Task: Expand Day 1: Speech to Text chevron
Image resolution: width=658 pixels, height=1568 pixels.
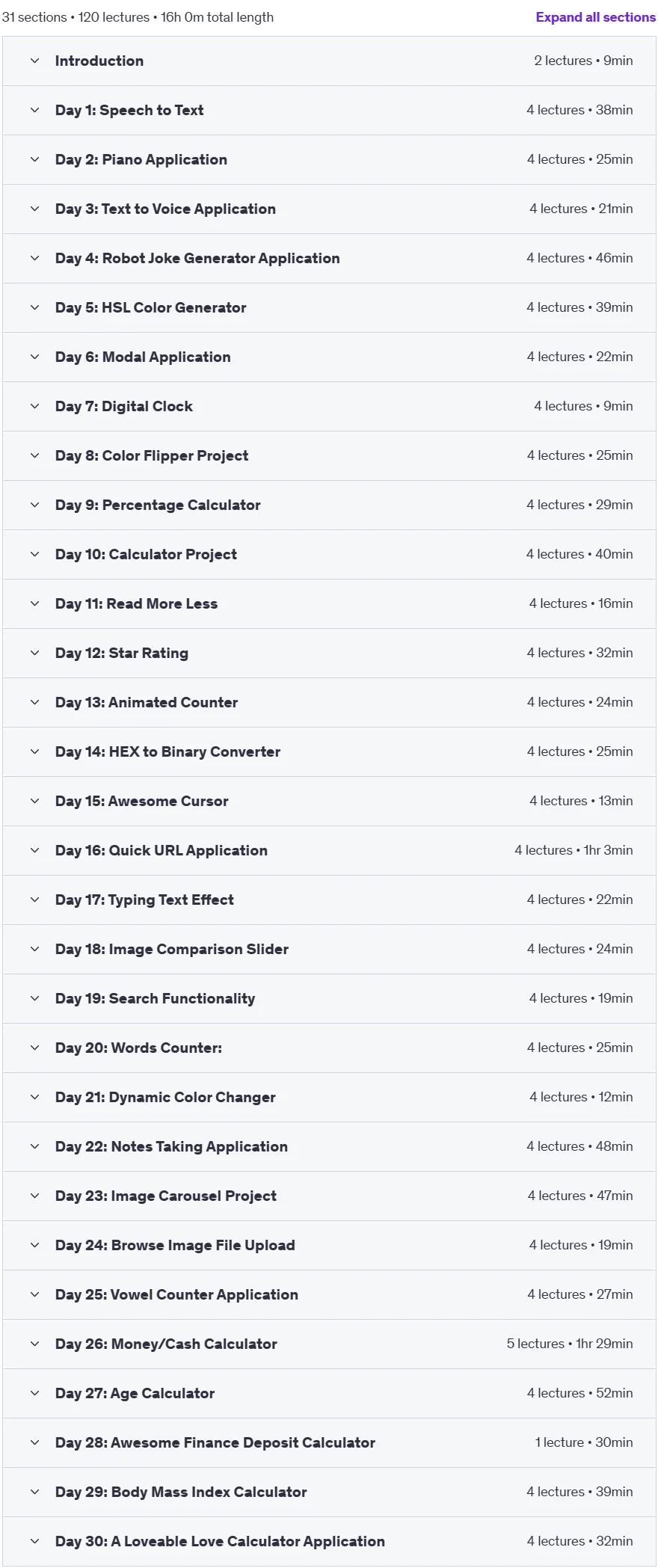Action: [x=34, y=110]
